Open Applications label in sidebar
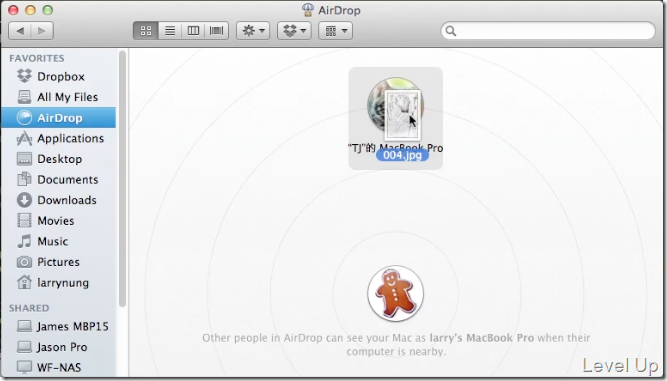This screenshot has height=381, width=667. (x=71, y=139)
